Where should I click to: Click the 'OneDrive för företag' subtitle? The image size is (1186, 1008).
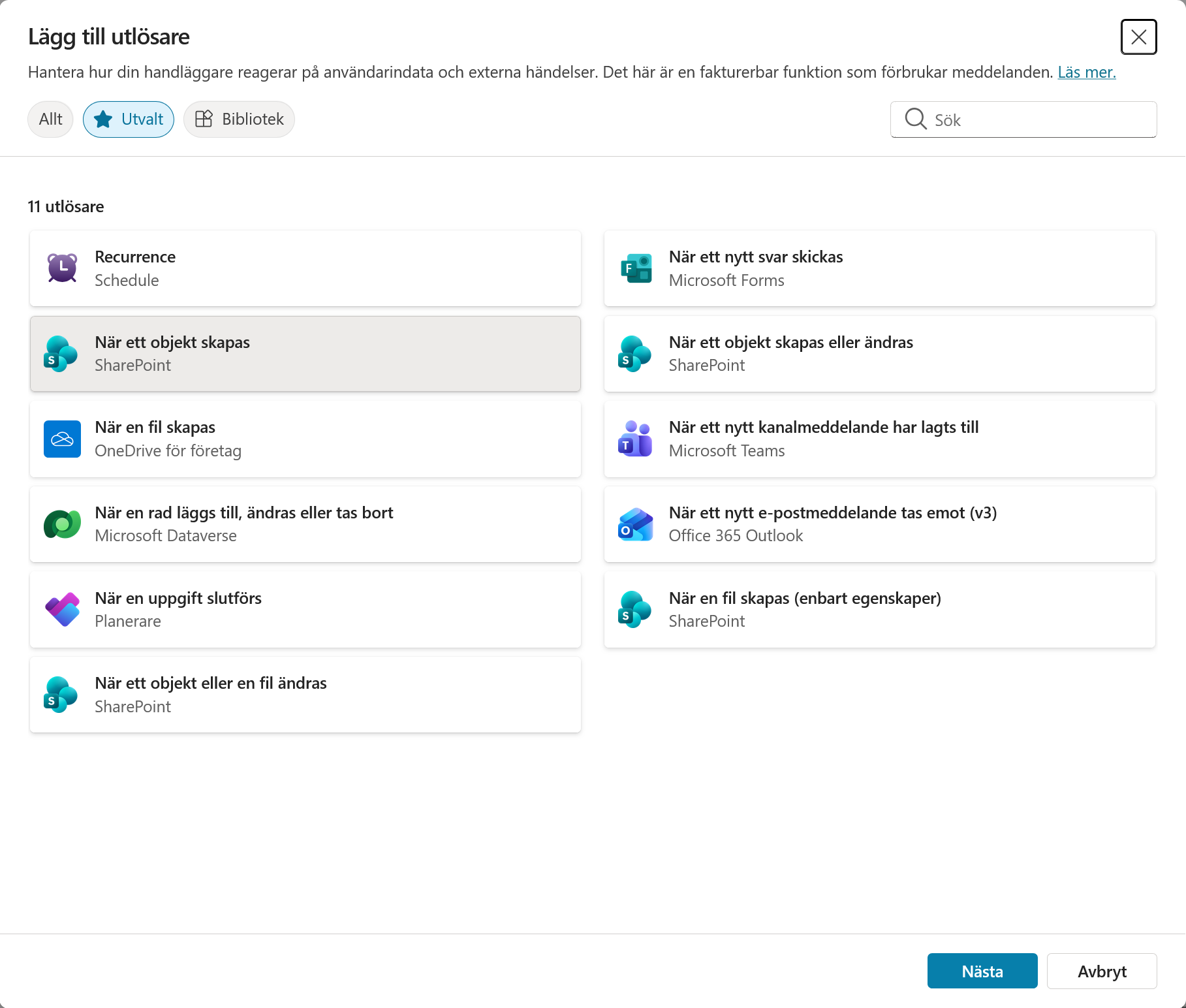(x=168, y=451)
